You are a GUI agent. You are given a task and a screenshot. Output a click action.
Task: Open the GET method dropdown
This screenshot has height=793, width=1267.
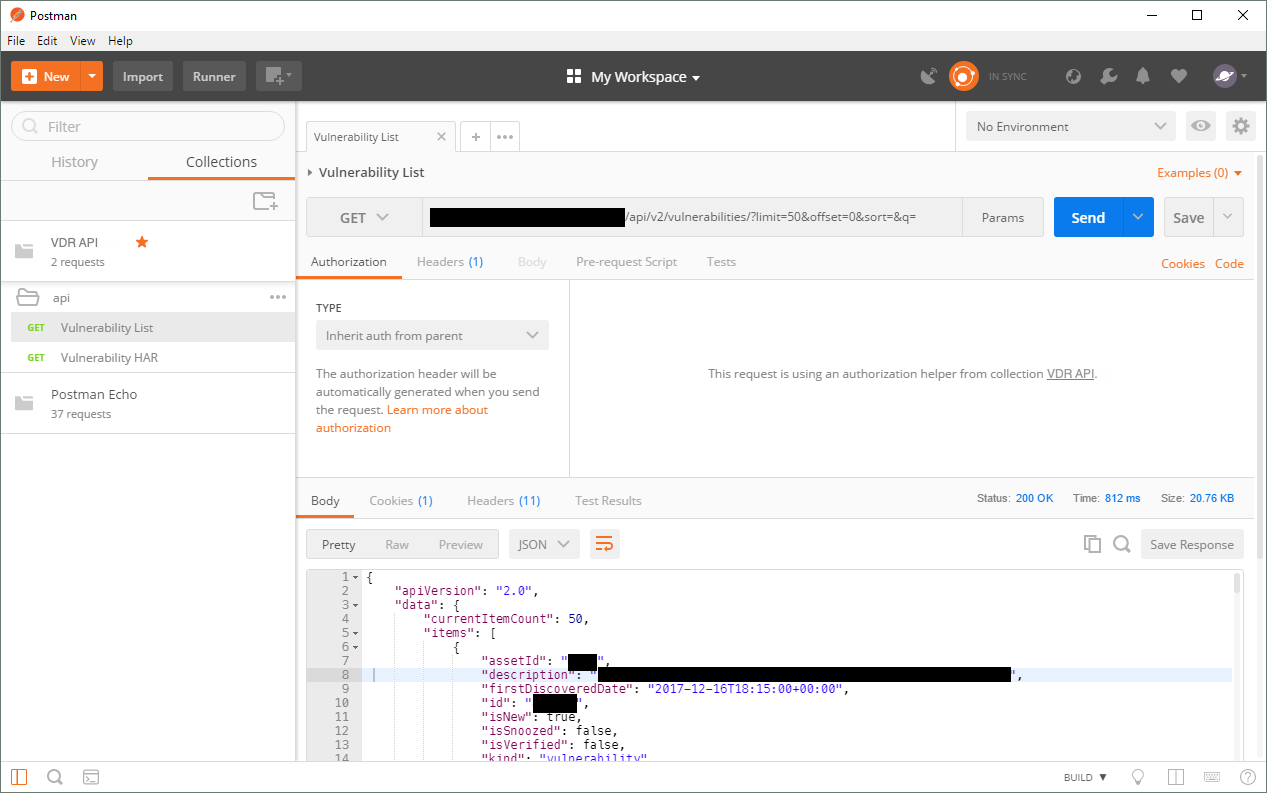(x=365, y=217)
